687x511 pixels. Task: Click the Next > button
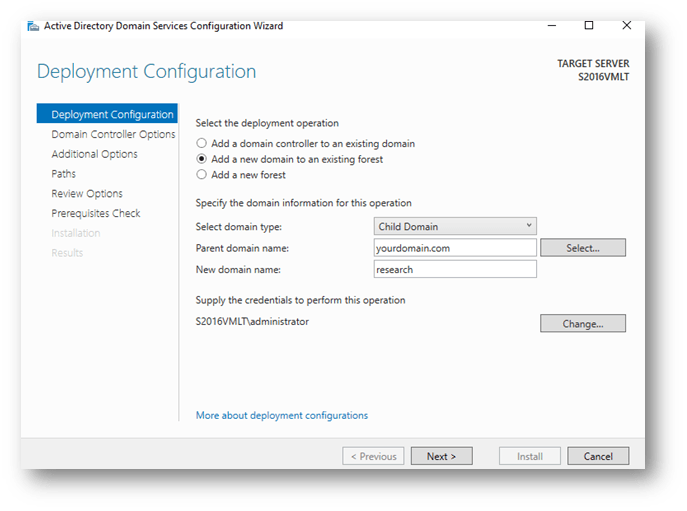click(442, 456)
